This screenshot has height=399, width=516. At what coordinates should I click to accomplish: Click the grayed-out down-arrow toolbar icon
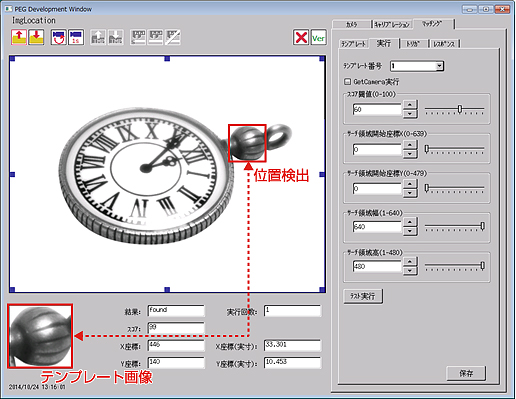[x=115, y=37]
